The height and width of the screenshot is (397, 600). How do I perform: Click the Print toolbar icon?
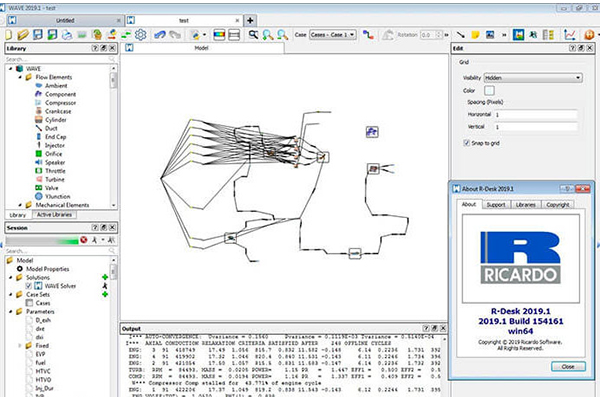pos(67,35)
